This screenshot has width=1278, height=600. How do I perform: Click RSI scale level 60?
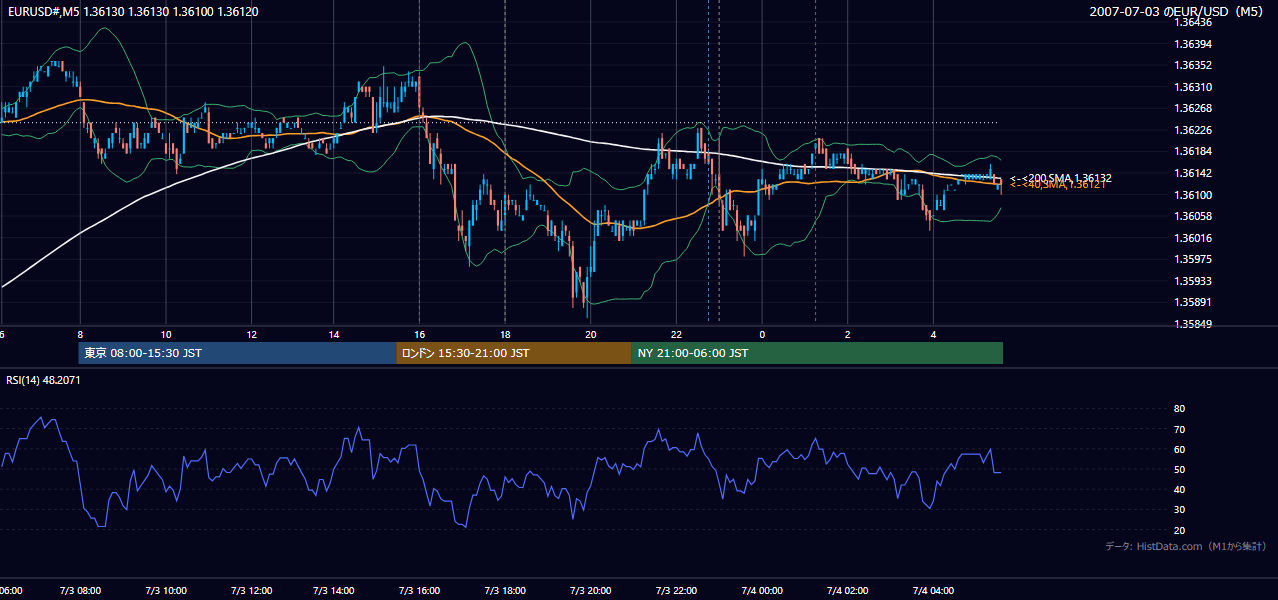[x=1179, y=449]
